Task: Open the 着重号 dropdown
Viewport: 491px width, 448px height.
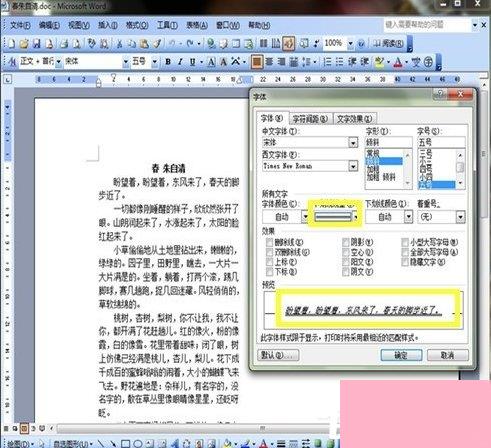Action: click(x=460, y=217)
